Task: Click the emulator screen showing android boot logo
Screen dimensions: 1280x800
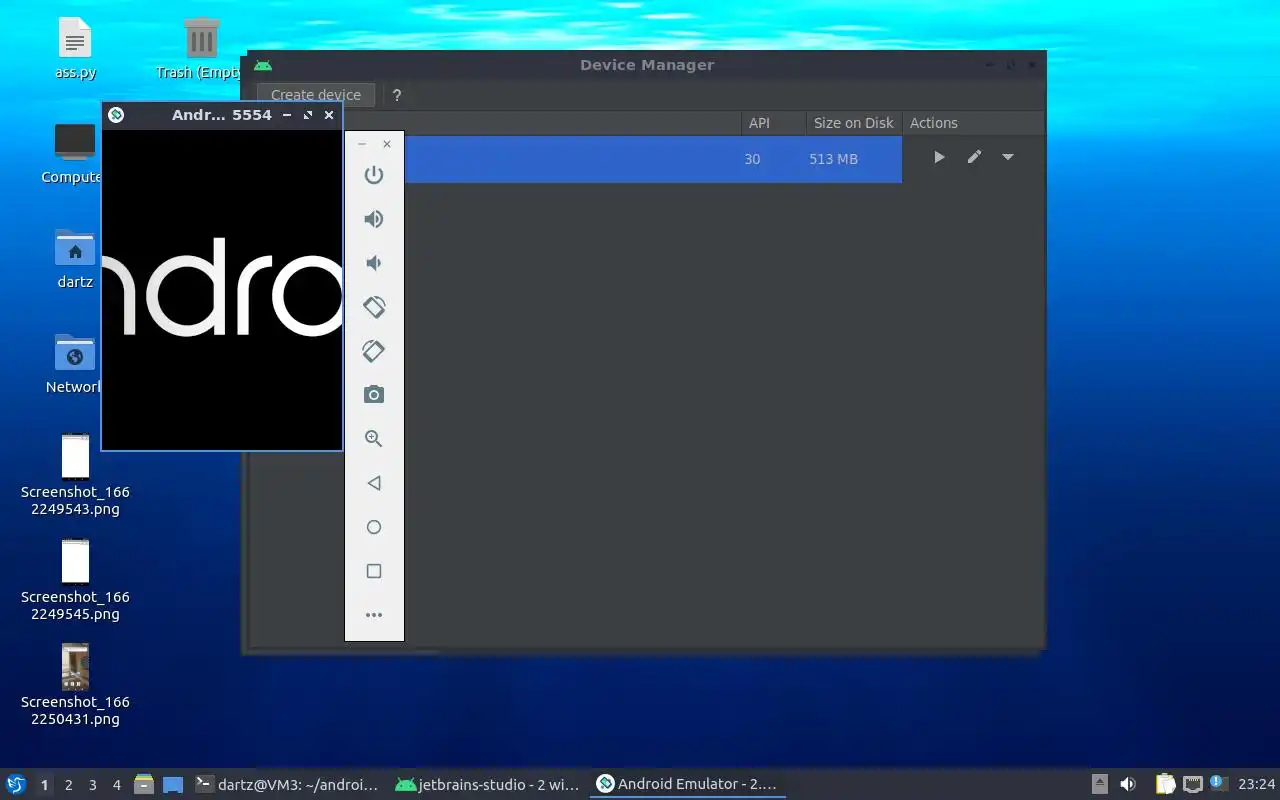Action: pyautogui.click(x=222, y=290)
